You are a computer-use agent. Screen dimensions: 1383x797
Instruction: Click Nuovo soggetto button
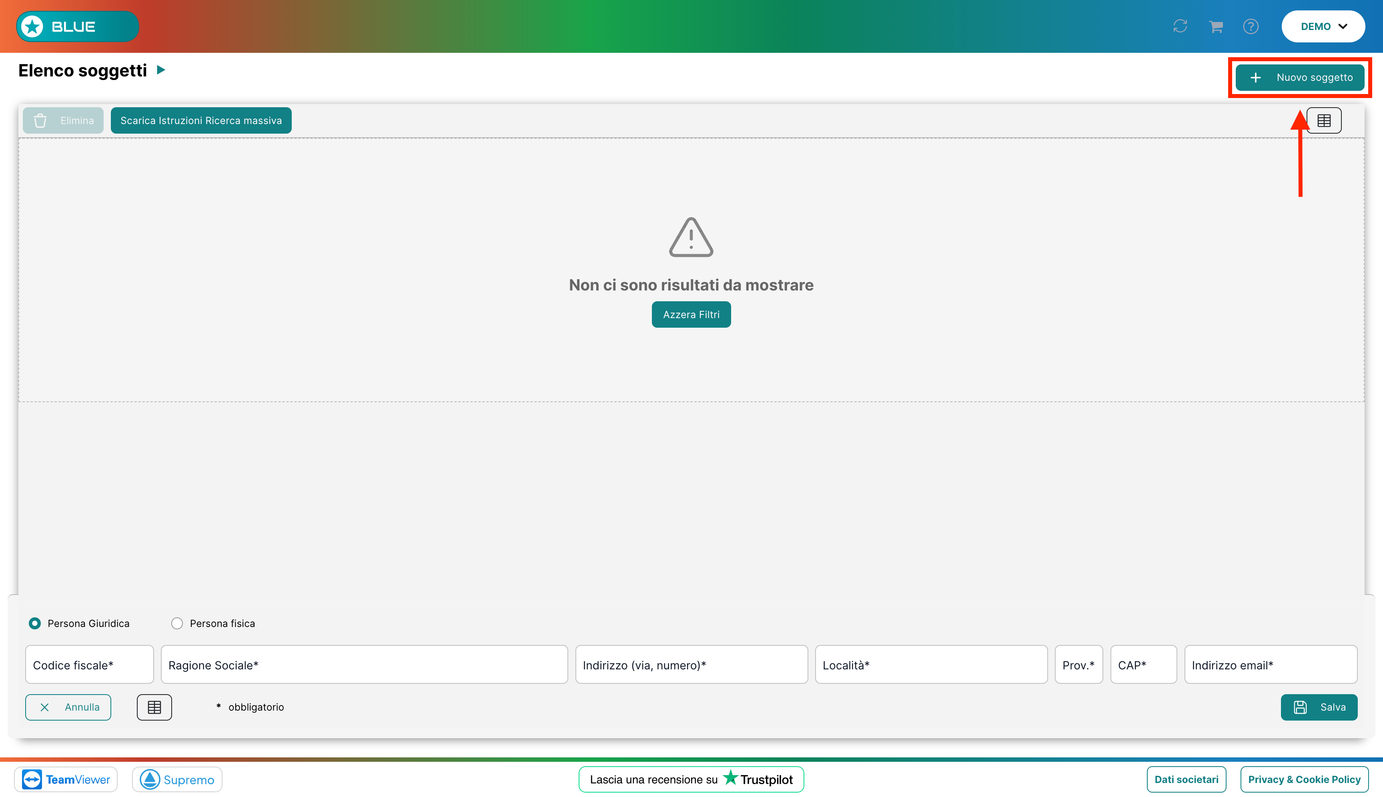(x=1300, y=77)
